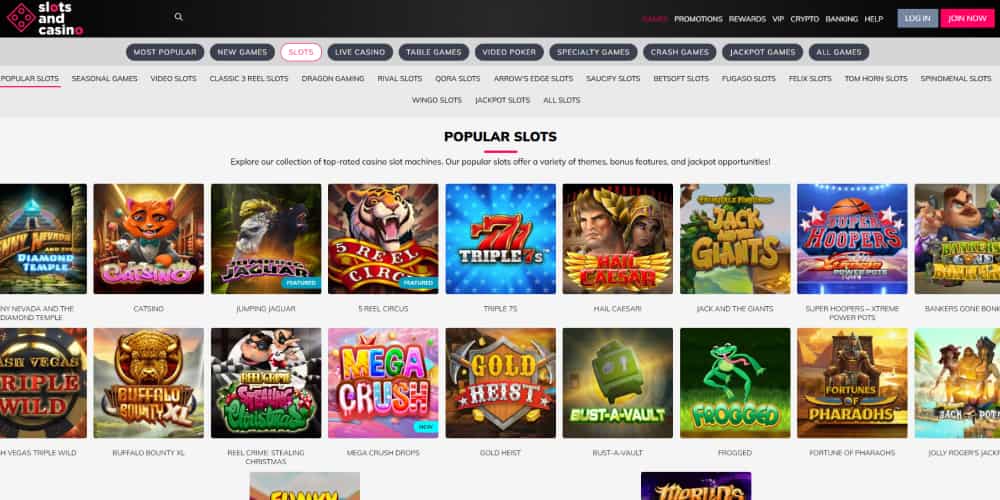Open the Catsino game thumbnail
1000x500 pixels.
coord(149,239)
